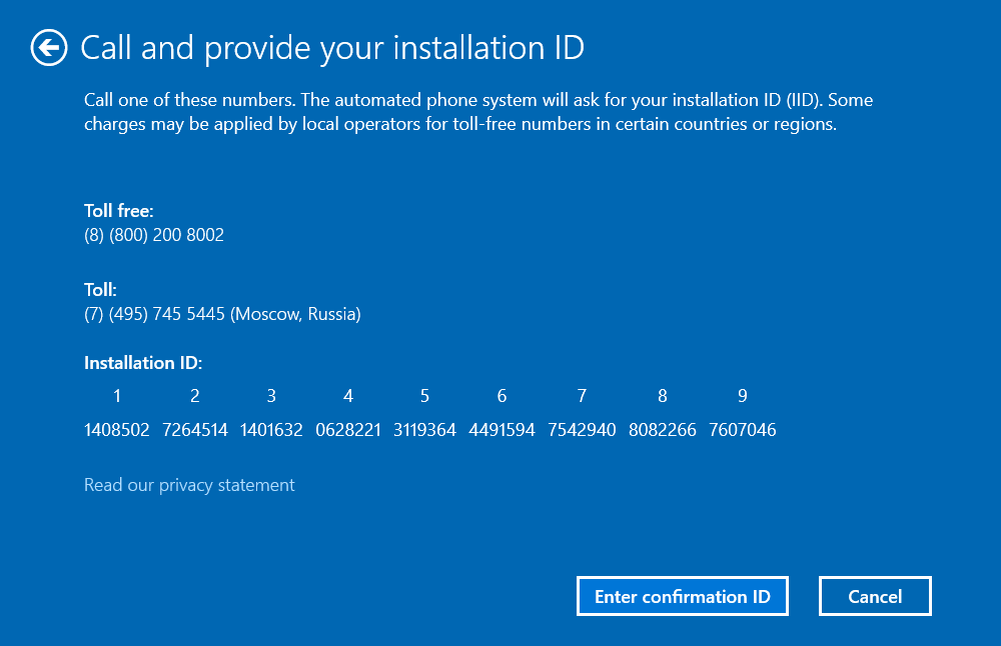Screen dimensions: 1001x646
Task: Select the Moscow toll number (7) (495) 745 5445
Action: (222, 314)
